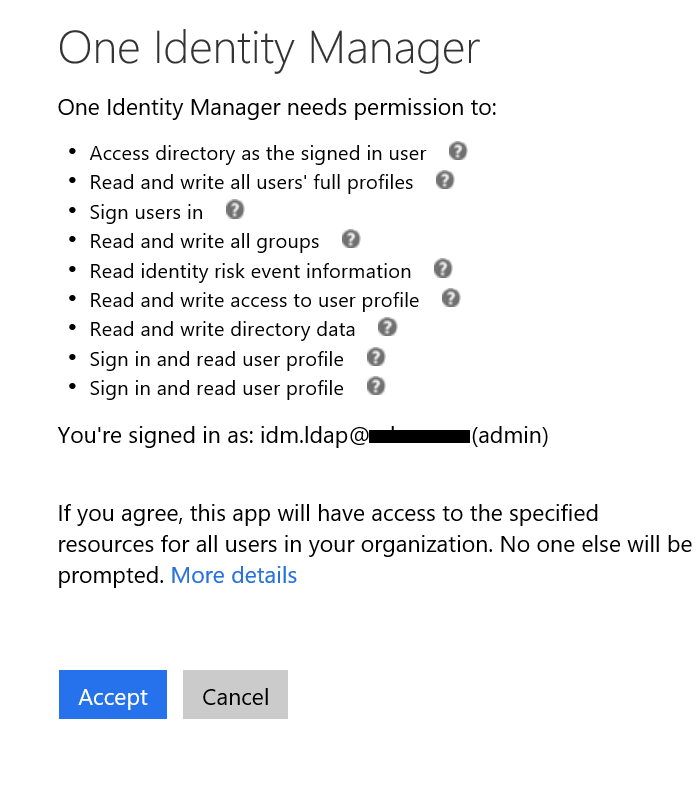
Task: Click 'Access directory as the signed in user' text
Action: coord(258,154)
